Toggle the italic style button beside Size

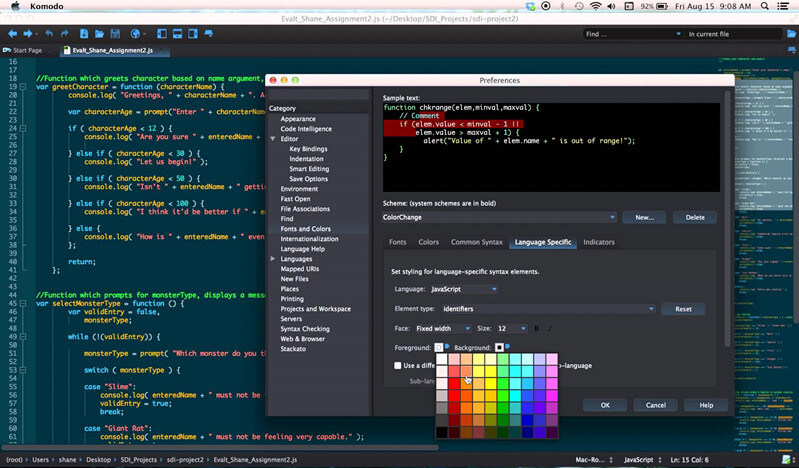pyautogui.click(x=549, y=328)
